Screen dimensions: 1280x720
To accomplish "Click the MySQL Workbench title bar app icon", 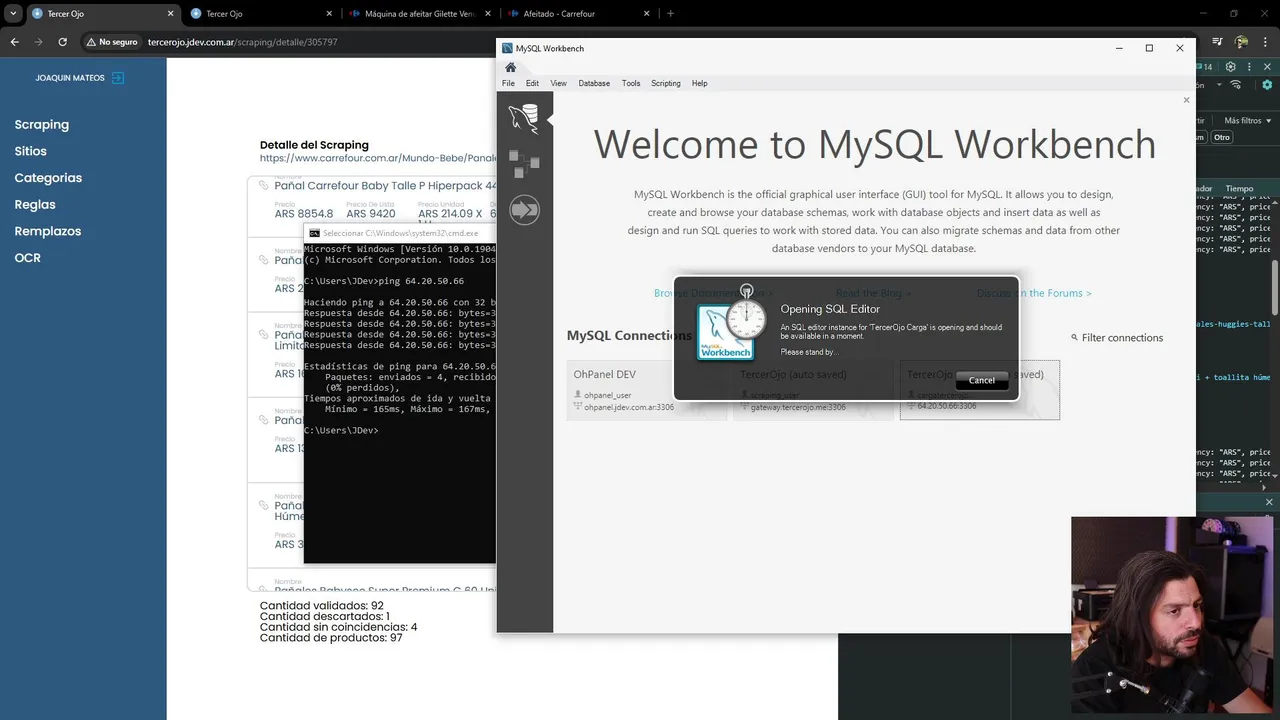I will tap(507, 48).
